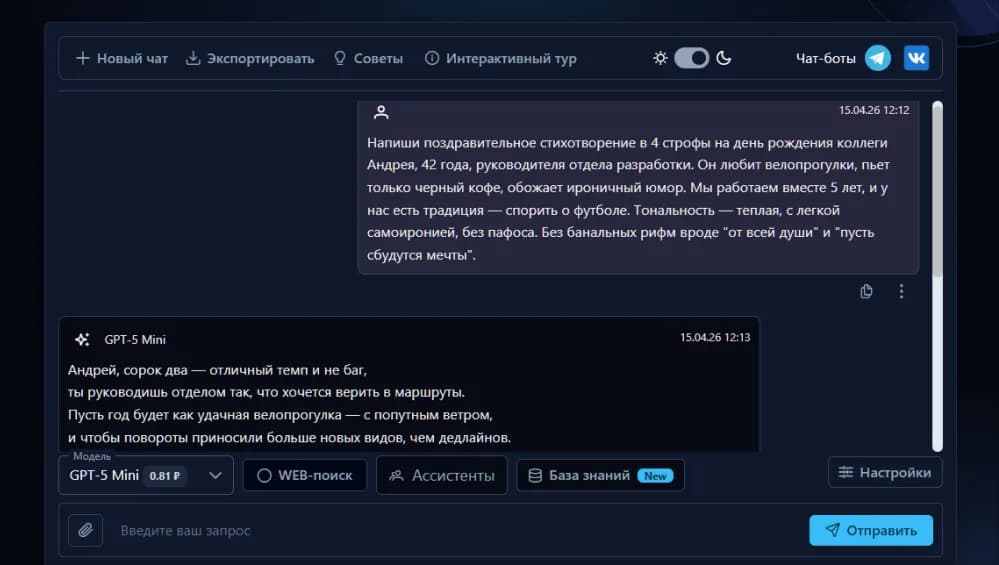
Task: Copy the user message with copy icon
Action: pyautogui.click(x=867, y=291)
